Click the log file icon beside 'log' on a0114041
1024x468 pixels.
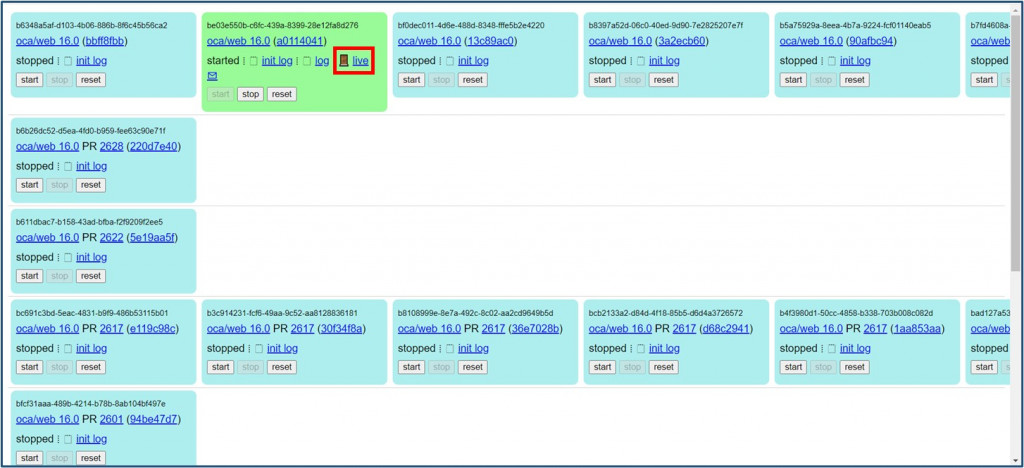[306, 61]
